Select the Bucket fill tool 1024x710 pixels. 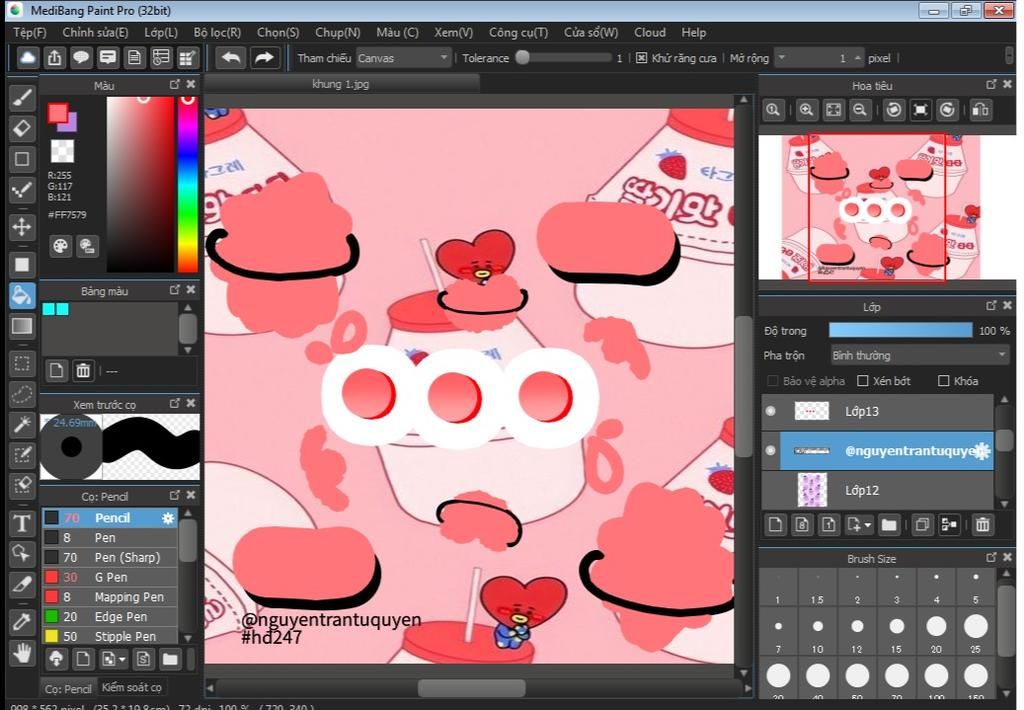22,295
